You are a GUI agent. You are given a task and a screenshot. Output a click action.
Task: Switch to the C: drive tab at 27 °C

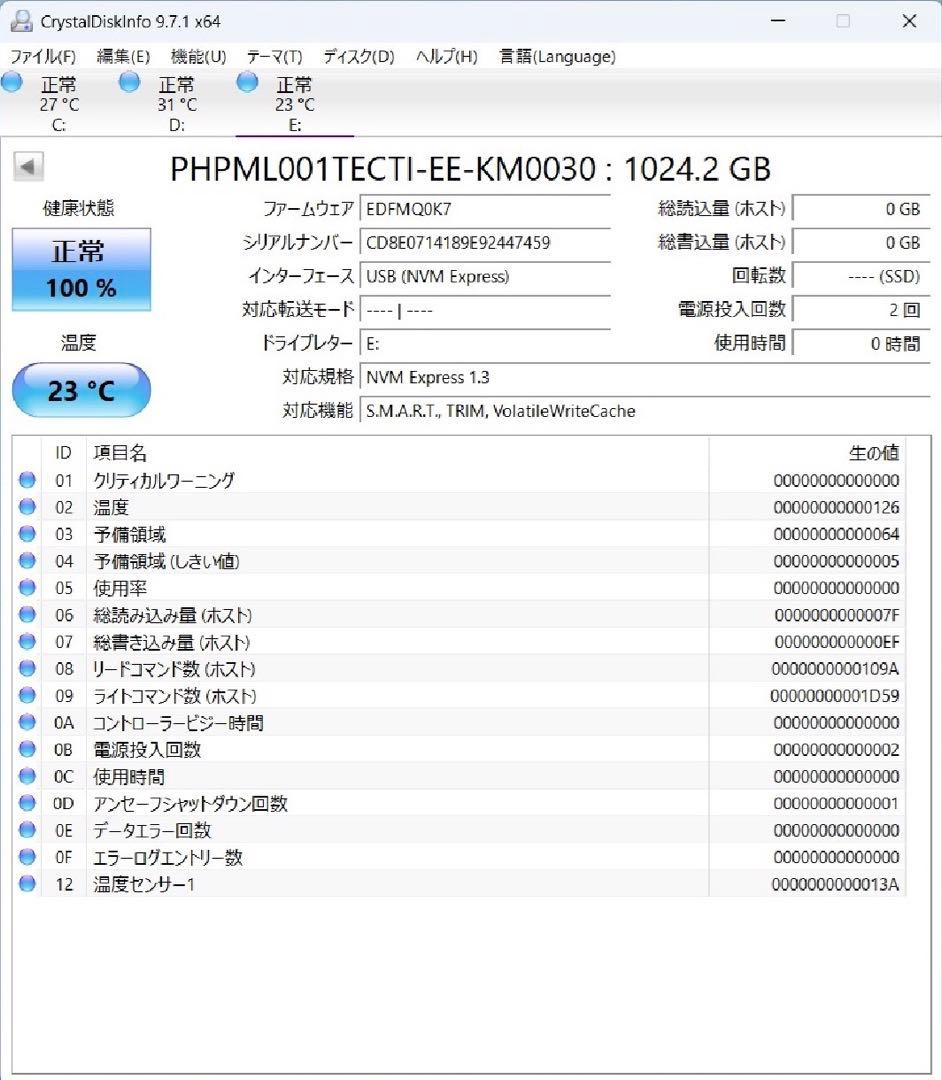click(59, 104)
